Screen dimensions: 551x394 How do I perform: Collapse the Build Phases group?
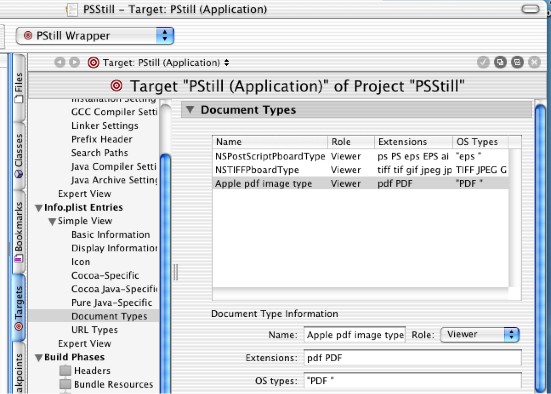39,358
